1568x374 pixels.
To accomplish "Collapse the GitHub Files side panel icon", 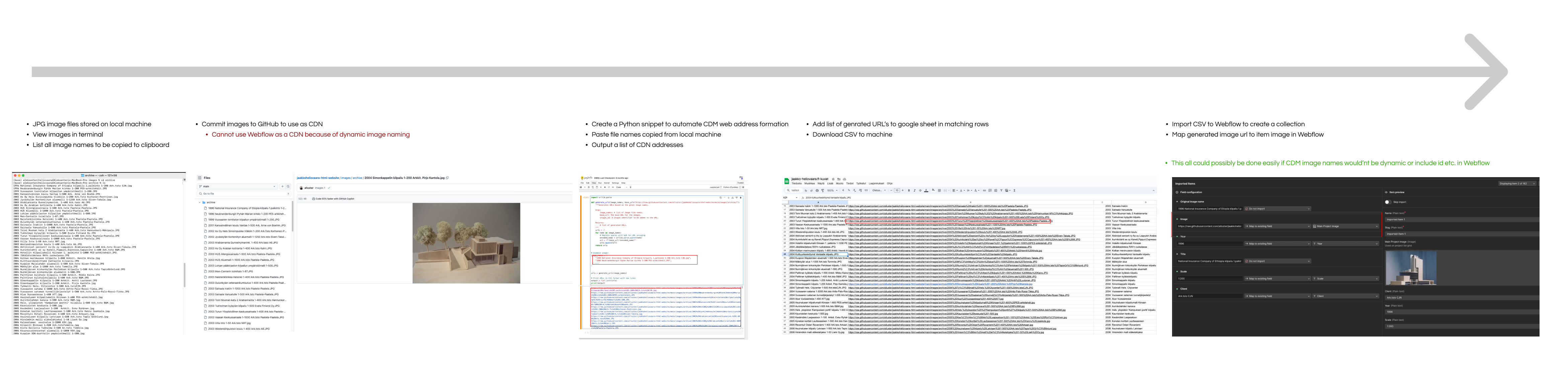I will pyautogui.click(x=200, y=178).
